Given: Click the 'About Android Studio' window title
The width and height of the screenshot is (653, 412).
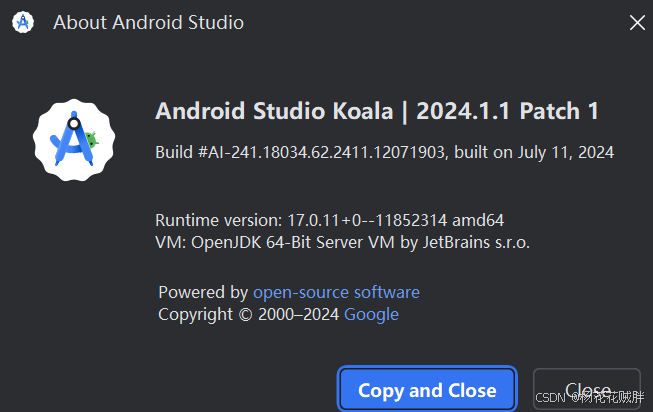Looking at the screenshot, I should (x=148, y=22).
